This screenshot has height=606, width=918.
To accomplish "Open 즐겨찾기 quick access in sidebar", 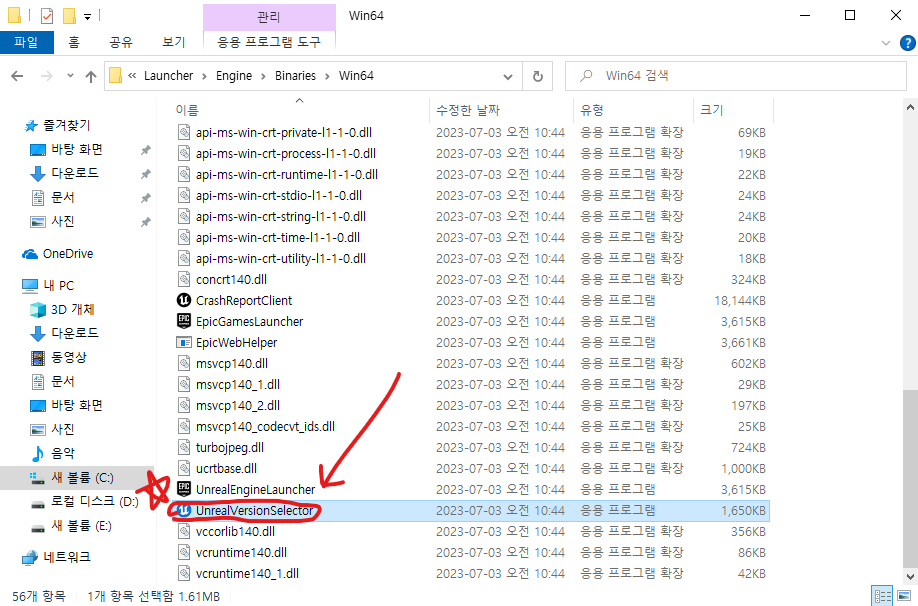I will coord(57,125).
